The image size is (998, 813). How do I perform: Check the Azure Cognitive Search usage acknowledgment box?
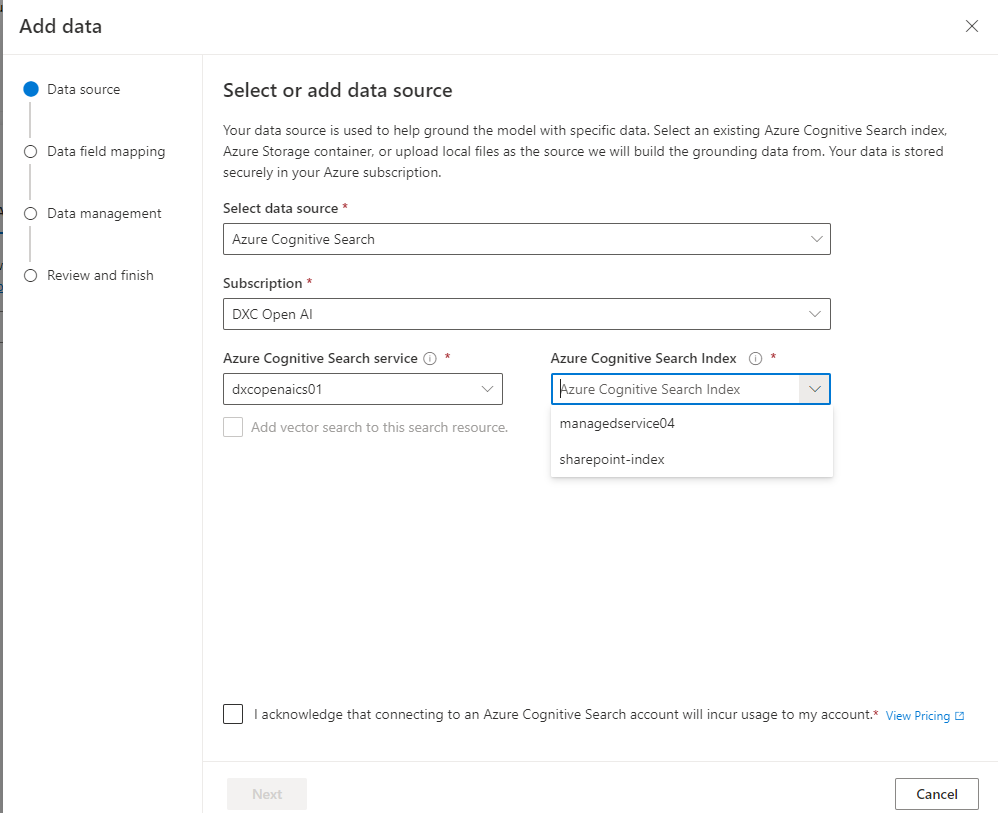[233, 713]
